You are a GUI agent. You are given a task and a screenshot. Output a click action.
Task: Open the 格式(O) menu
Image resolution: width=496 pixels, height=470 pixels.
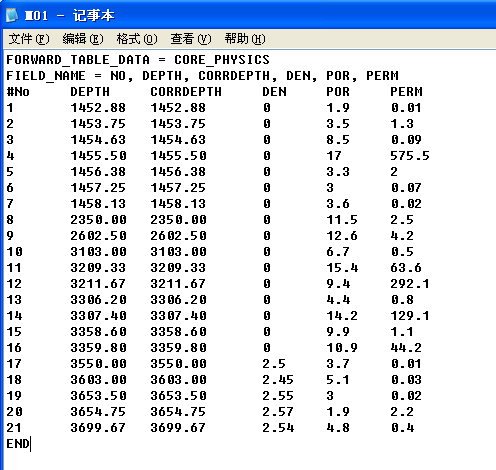pyautogui.click(x=137, y=39)
